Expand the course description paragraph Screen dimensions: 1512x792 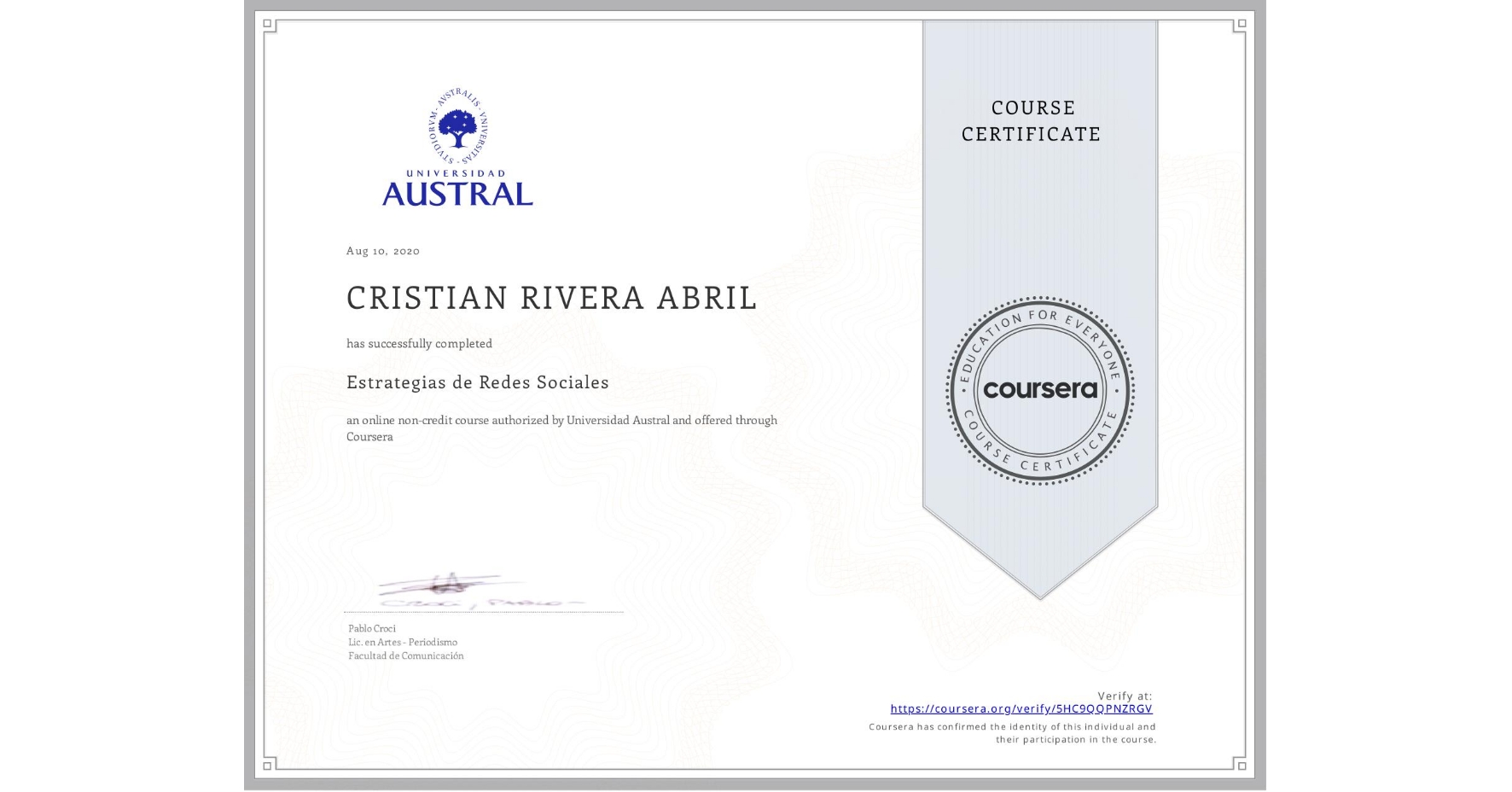[561, 428]
